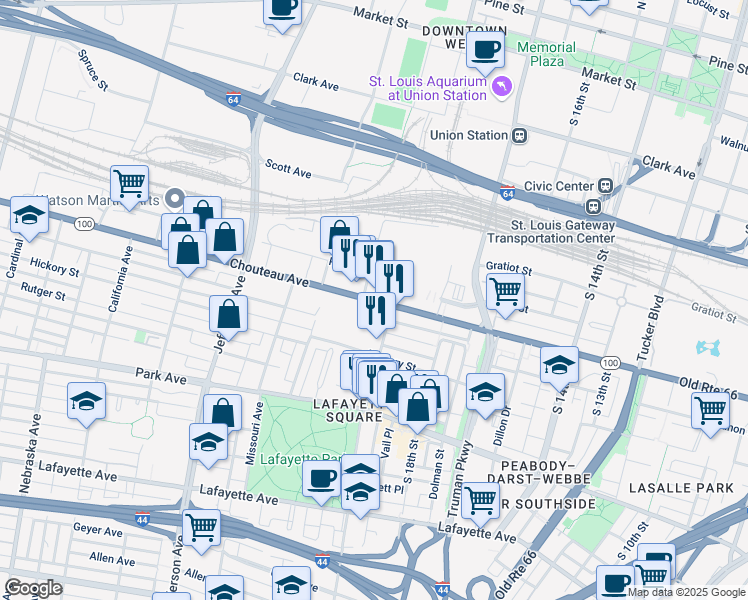Viewport: 748px width, 600px height.
Task: Click the Memorial Plaza park label
Action: [547, 54]
